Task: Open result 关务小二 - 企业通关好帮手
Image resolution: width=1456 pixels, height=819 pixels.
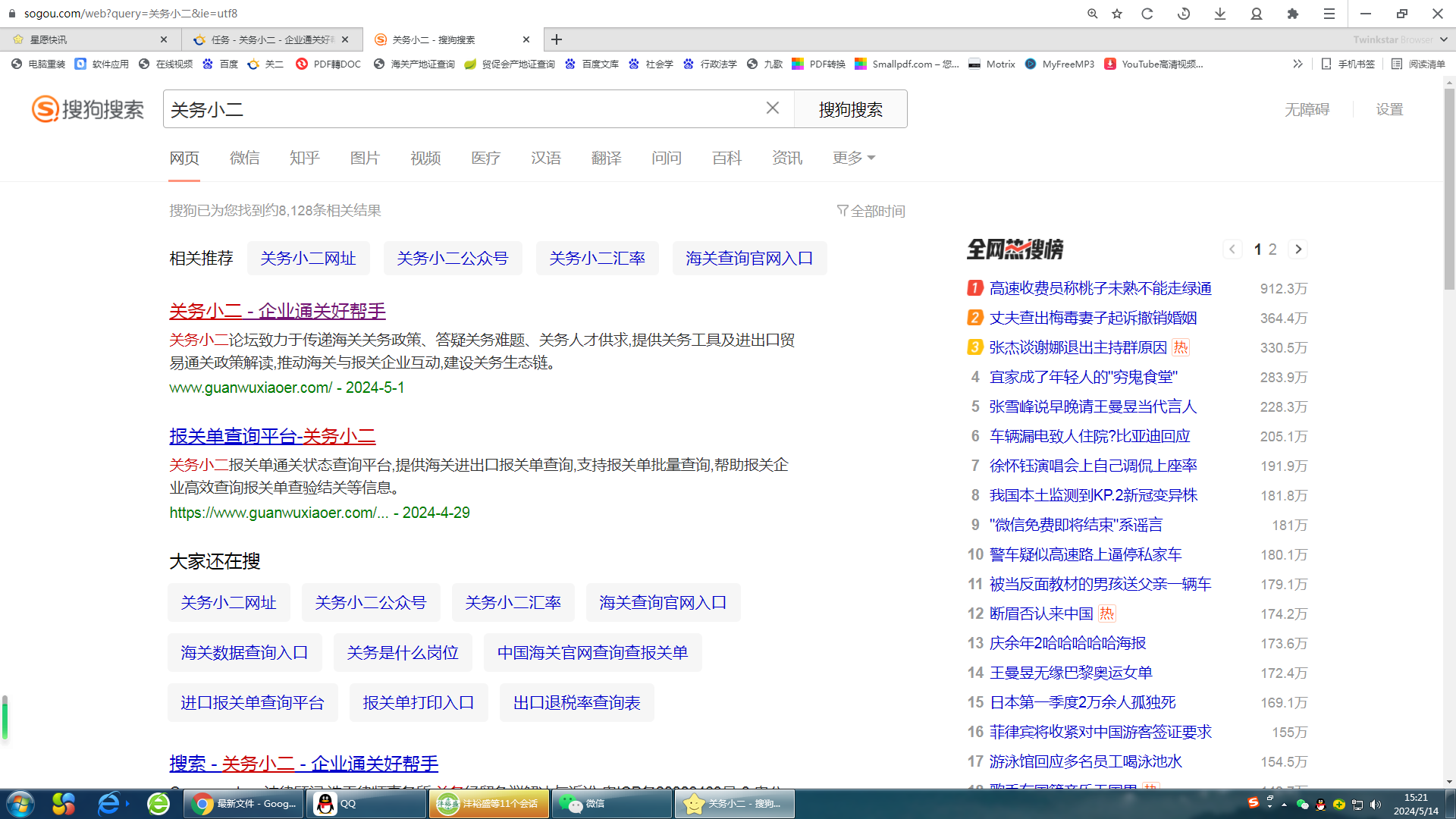Action: click(x=278, y=311)
